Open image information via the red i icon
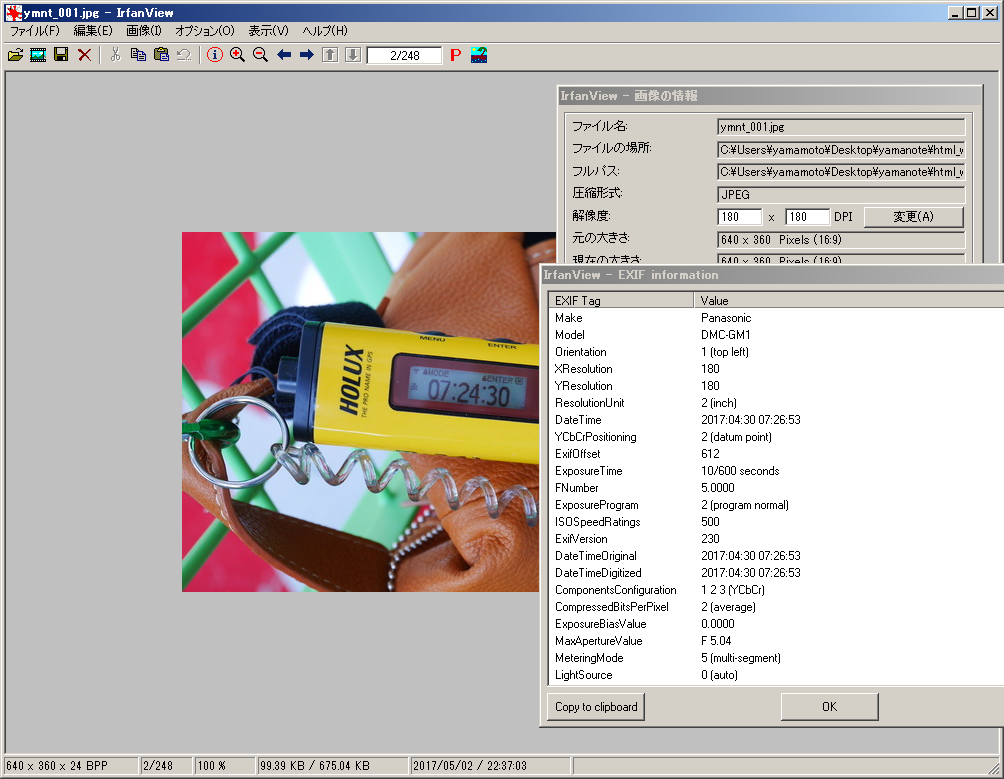This screenshot has height=779, width=1004. [215, 55]
